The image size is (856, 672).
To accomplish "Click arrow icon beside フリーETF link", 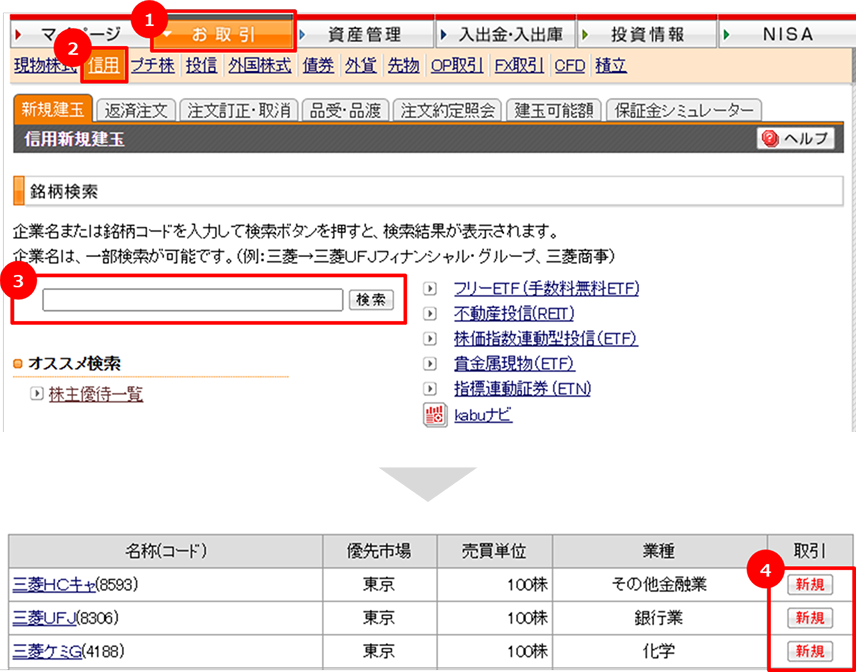I will coord(429,288).
